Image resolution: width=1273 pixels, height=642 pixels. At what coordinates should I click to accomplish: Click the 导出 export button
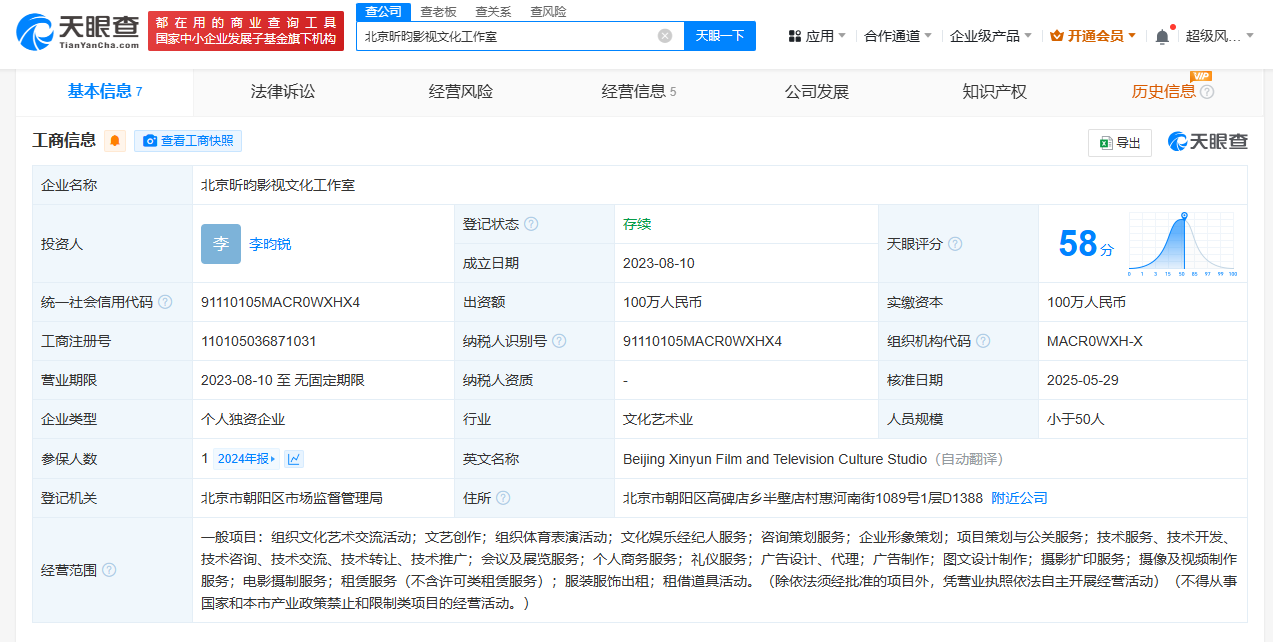1119,143
